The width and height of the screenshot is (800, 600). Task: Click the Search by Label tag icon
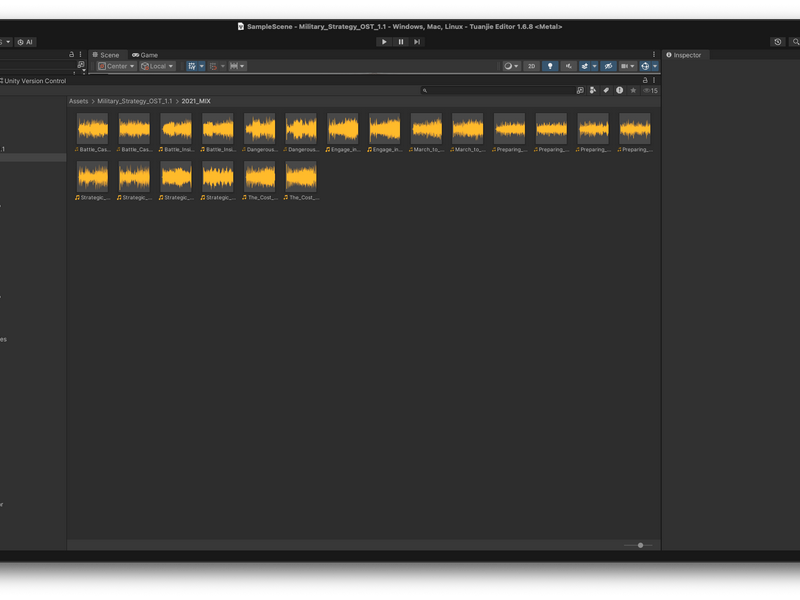click(606, 90)
